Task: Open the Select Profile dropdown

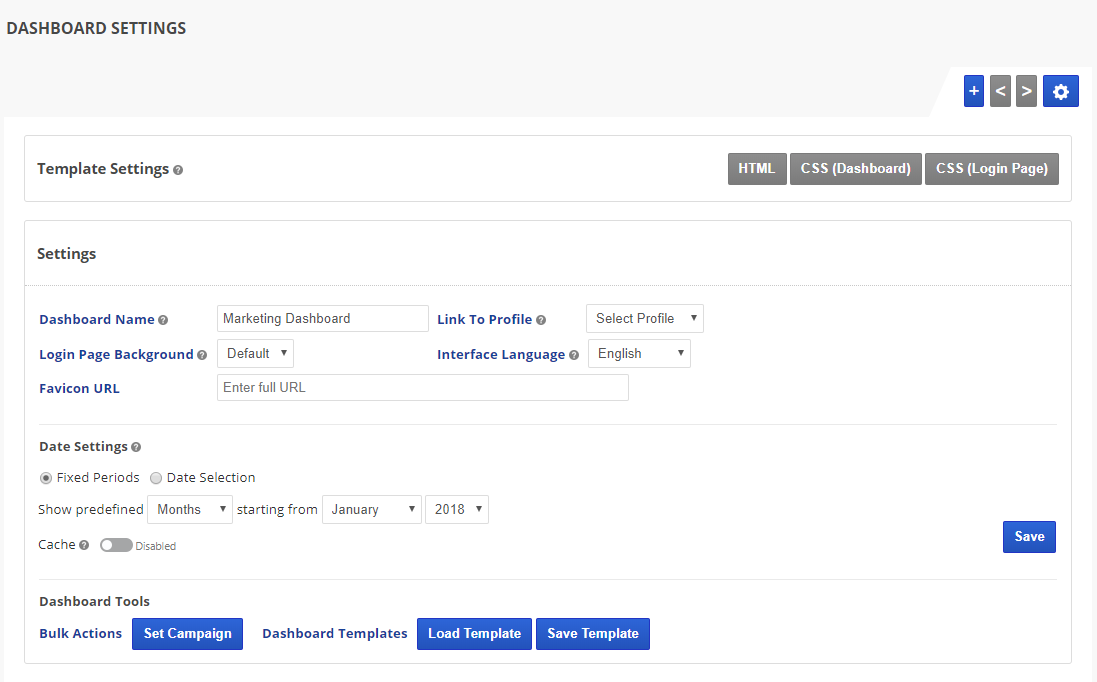Action: (644, 319)
